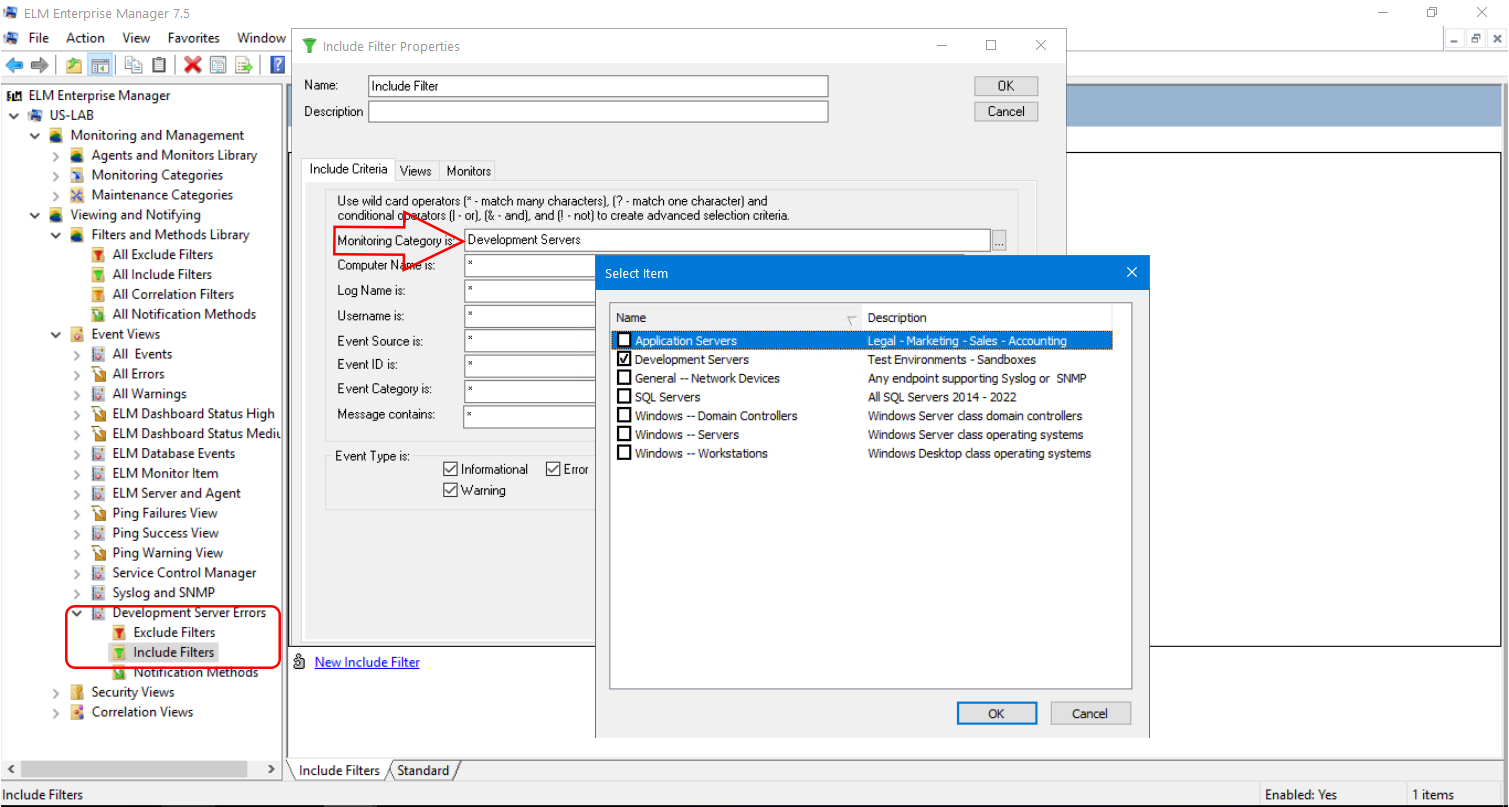
Task: Click the Forward arrow in the toolbar
Action: (x=39, y=65)
